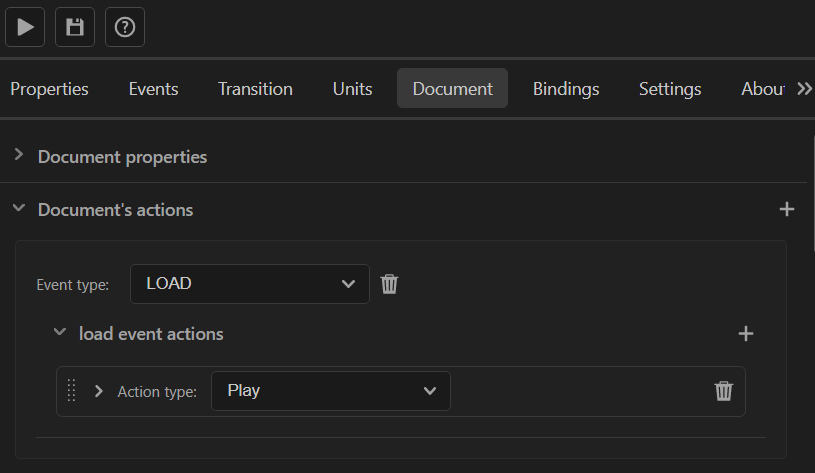Open the Help question mark icon
The width and height of the screenshot is (815, 473).
[x=125, y=27]
